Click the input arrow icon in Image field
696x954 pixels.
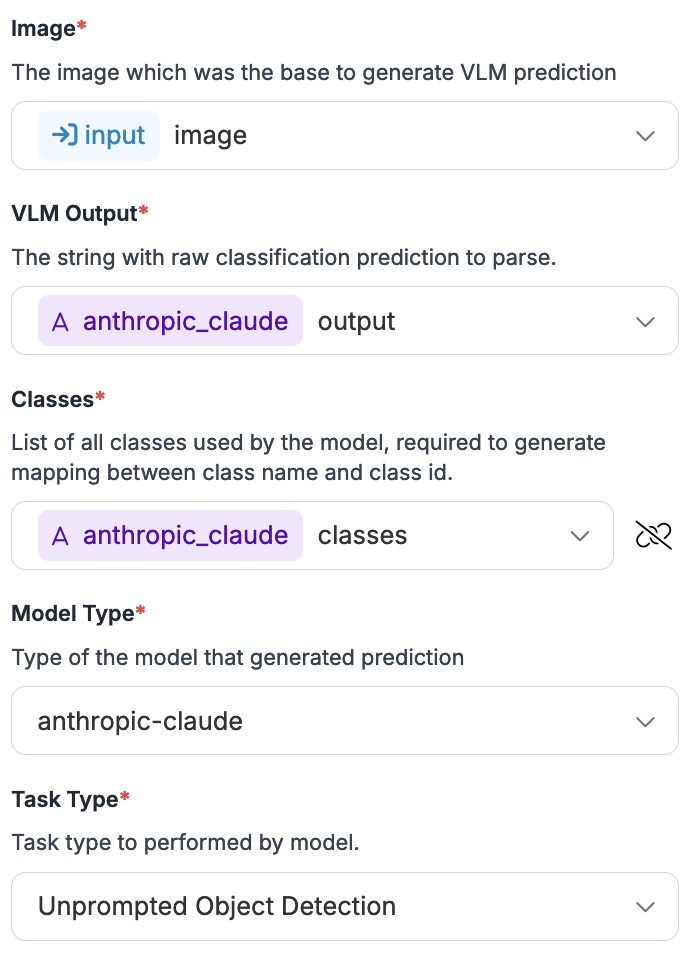pos(64,135)
